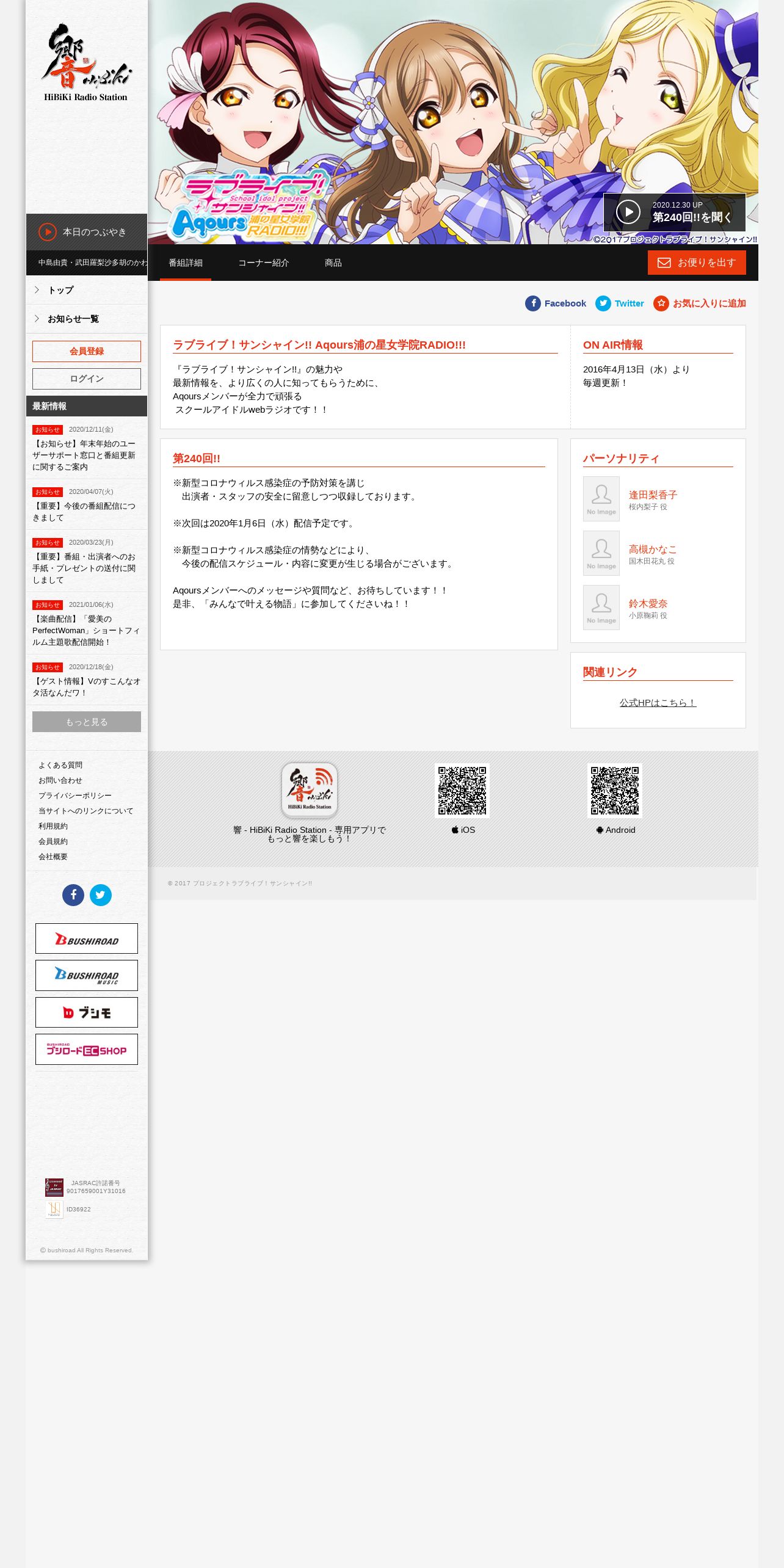Open よくある質問 in the sidebar
The image size is (784, 1568).
(x=60, y=765)
